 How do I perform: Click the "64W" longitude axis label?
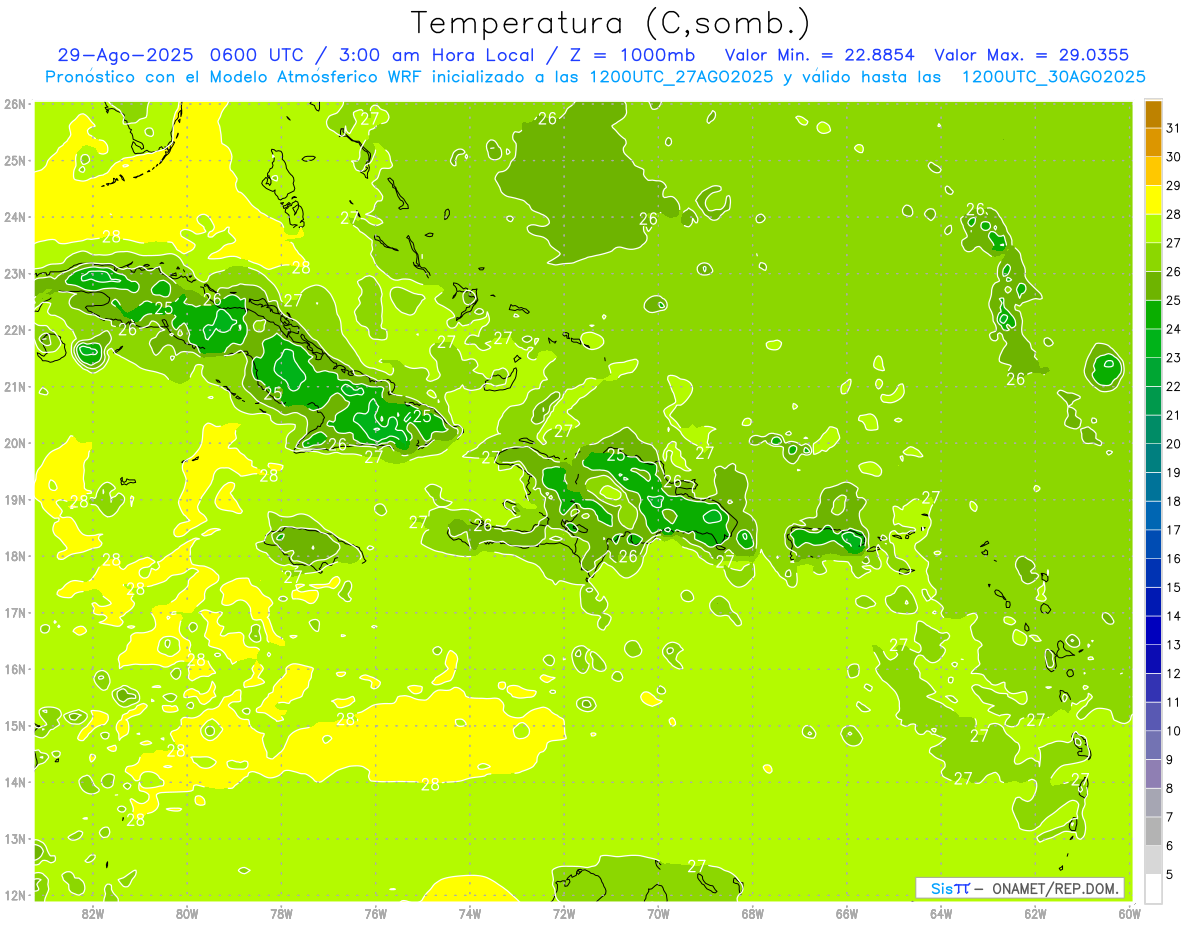941,913
